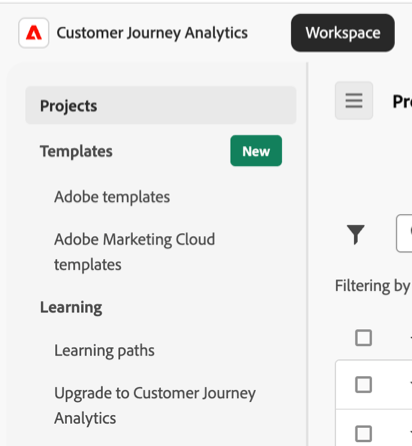Open Adobe templates
The image size is (412, 446).
(x=112, y=197)
